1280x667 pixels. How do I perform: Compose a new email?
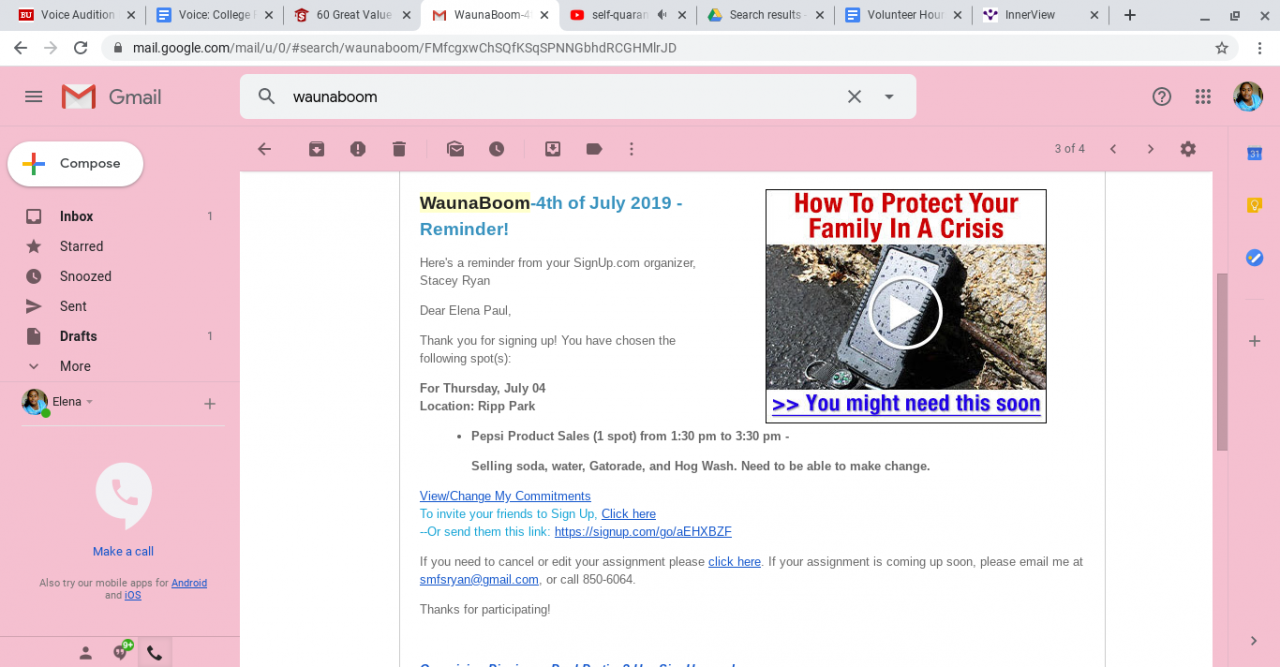pyautogui.click(x=76, y=164)
